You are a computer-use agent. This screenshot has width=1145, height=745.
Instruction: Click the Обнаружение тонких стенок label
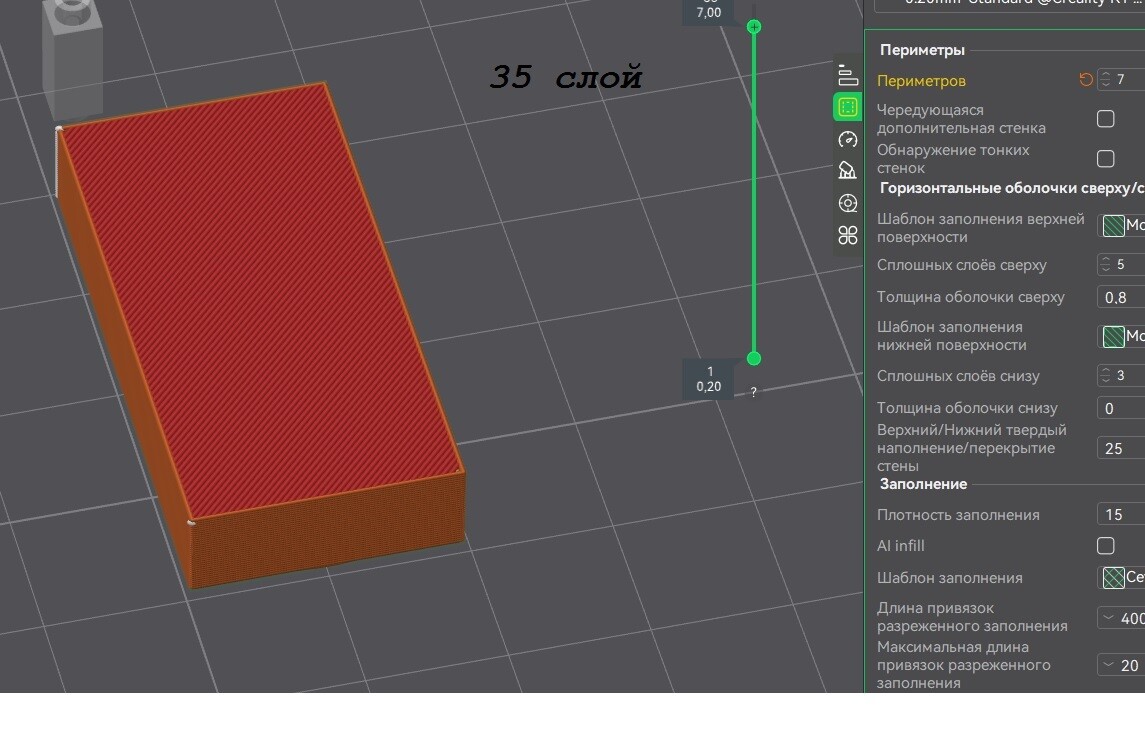(x=953, y=158)
